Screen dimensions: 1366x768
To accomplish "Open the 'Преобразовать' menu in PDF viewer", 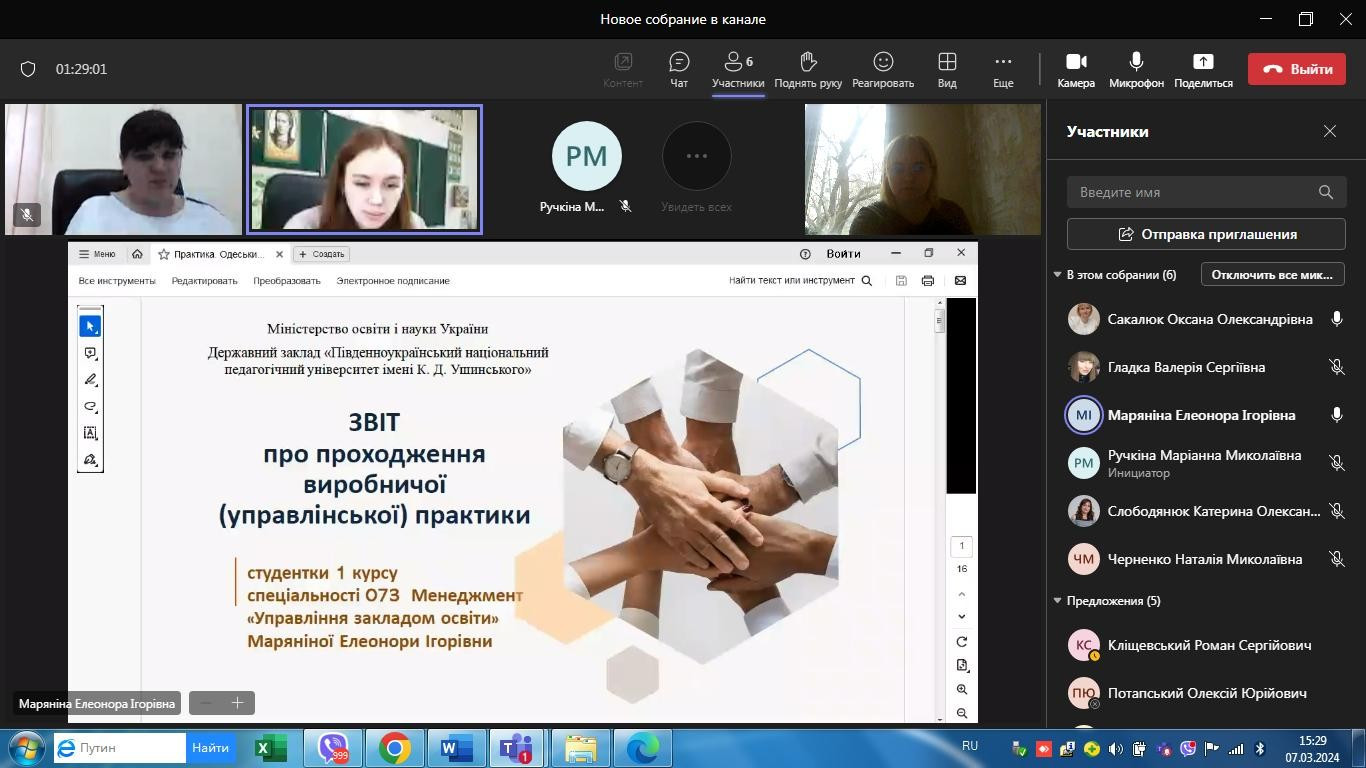I will [x=287, y=281].
